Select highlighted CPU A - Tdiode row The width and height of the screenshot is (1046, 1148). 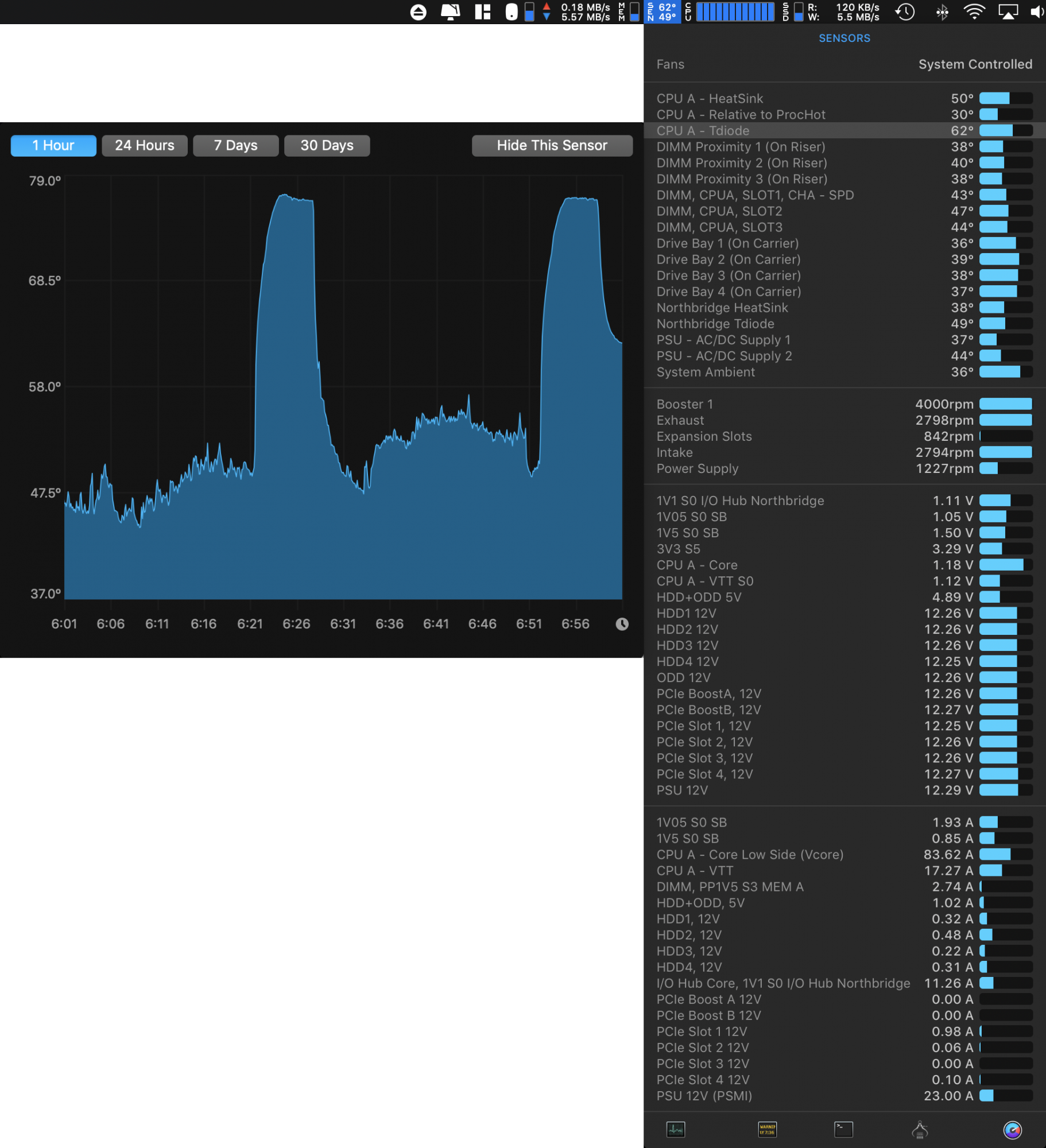click(x=844, y=131)
